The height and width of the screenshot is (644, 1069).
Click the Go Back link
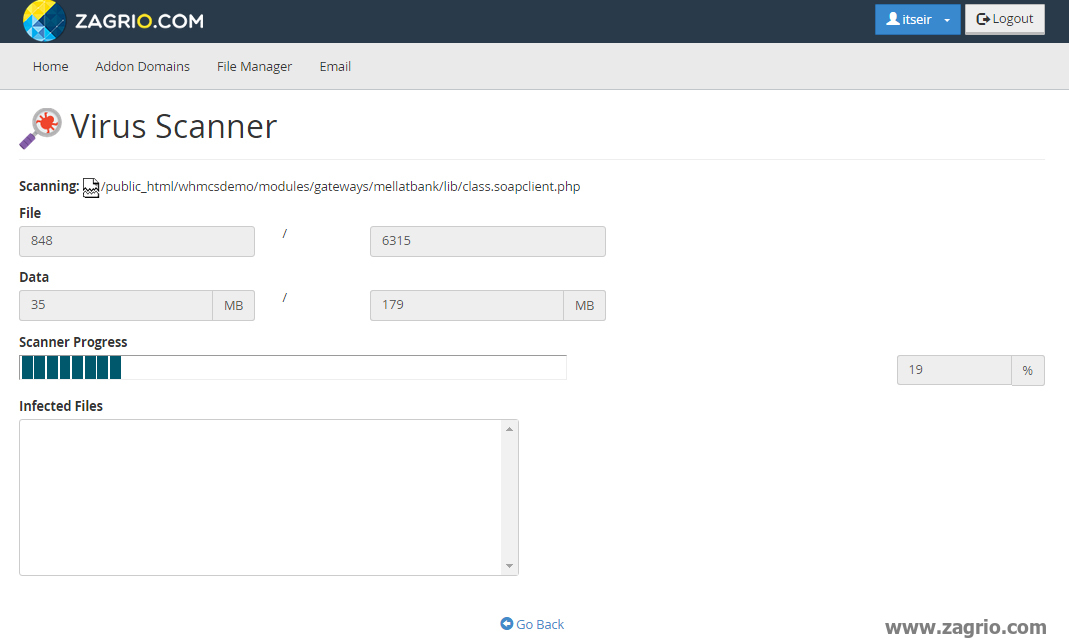(540, 624)
